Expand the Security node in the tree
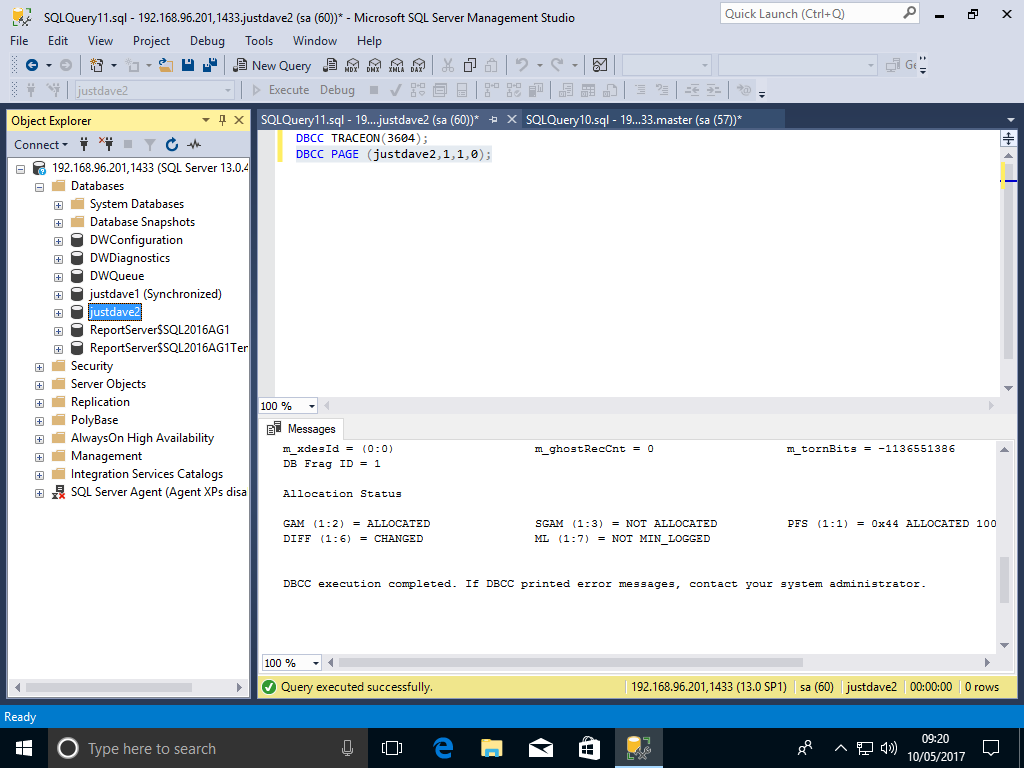1024x768 pixels. click(x=40, y=366)
